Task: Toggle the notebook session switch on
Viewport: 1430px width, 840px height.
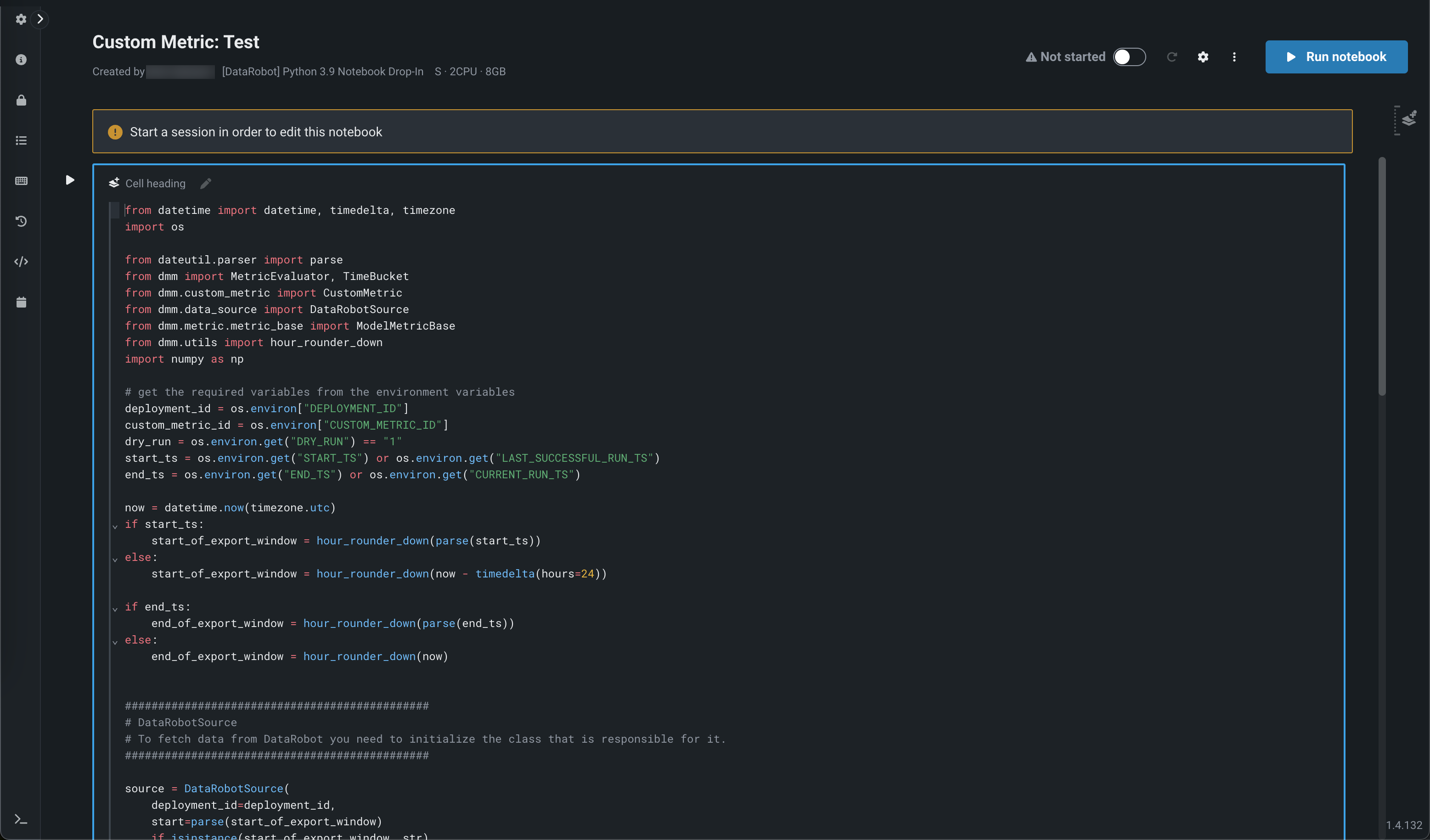Action: coord(1129,57)
